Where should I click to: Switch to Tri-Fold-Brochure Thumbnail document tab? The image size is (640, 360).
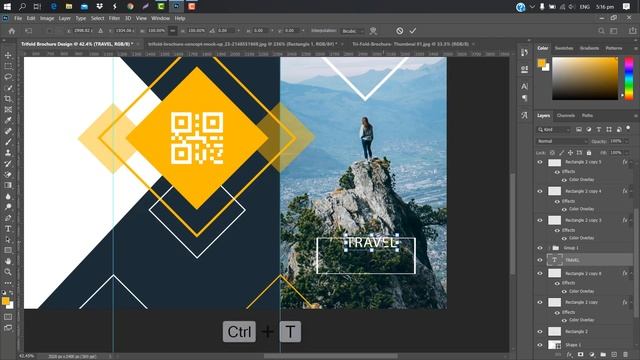point(410,44)
